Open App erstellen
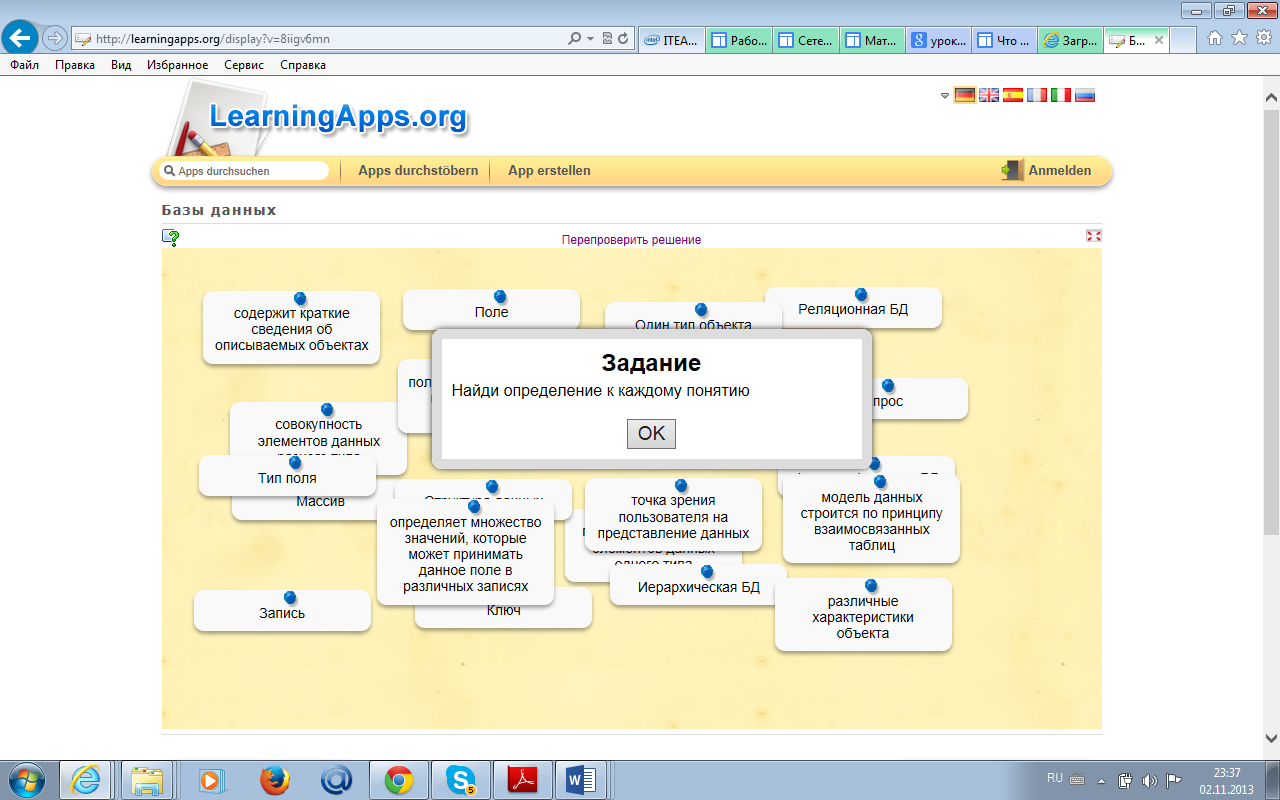 point(549,171)
